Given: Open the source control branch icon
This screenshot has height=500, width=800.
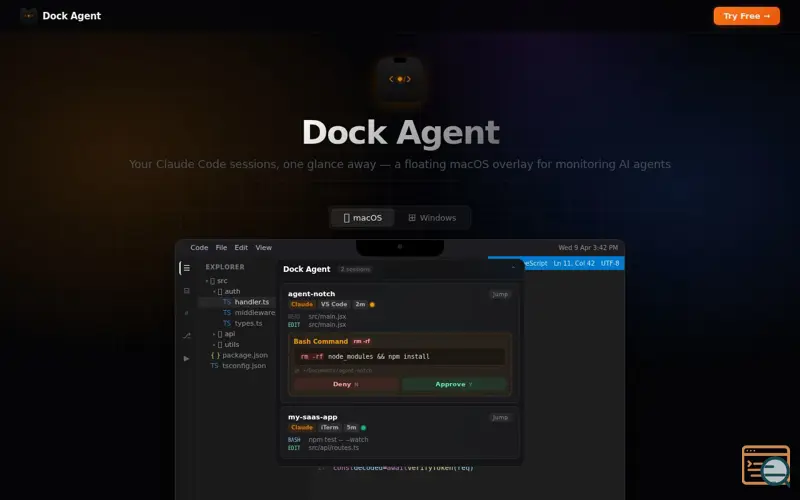Looking at the screenshot, I should pos(187,335).
